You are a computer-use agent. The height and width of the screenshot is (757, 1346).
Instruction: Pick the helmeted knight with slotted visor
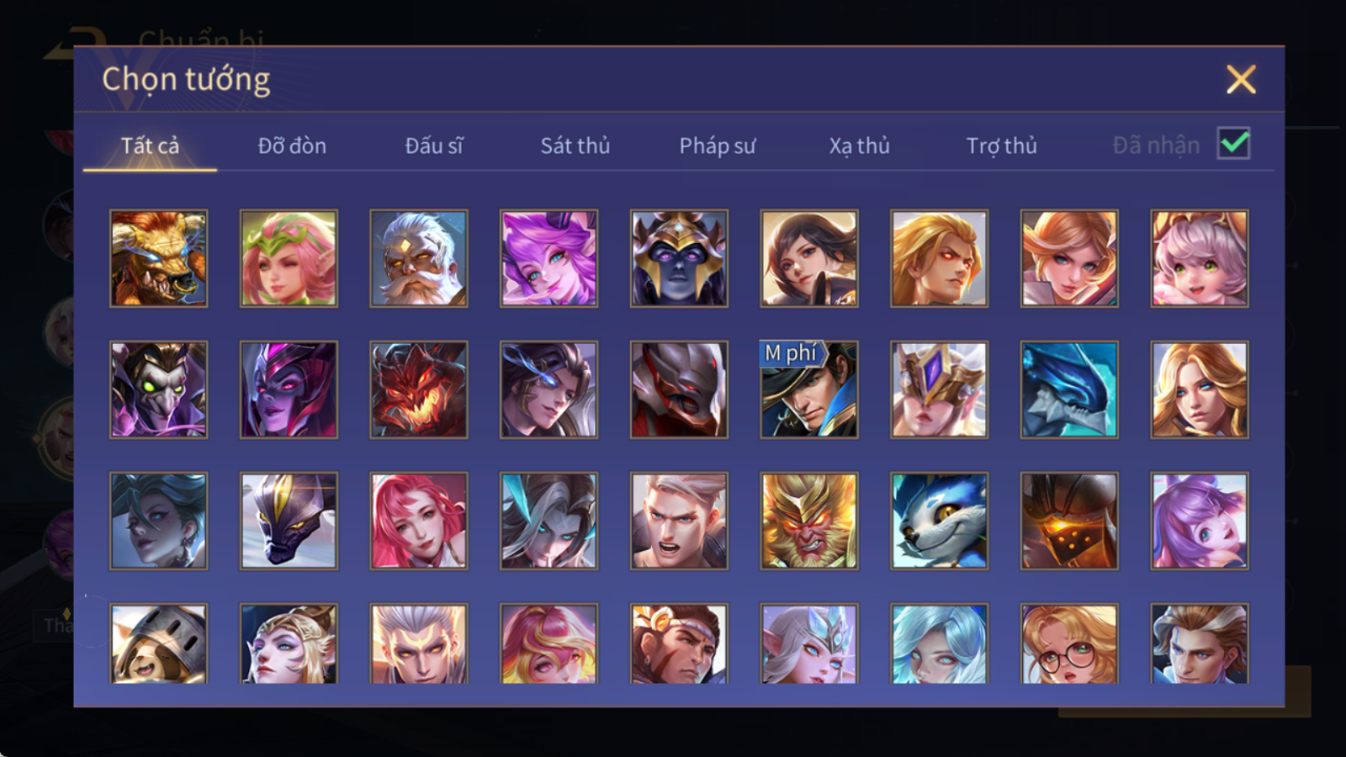(159, 644)
